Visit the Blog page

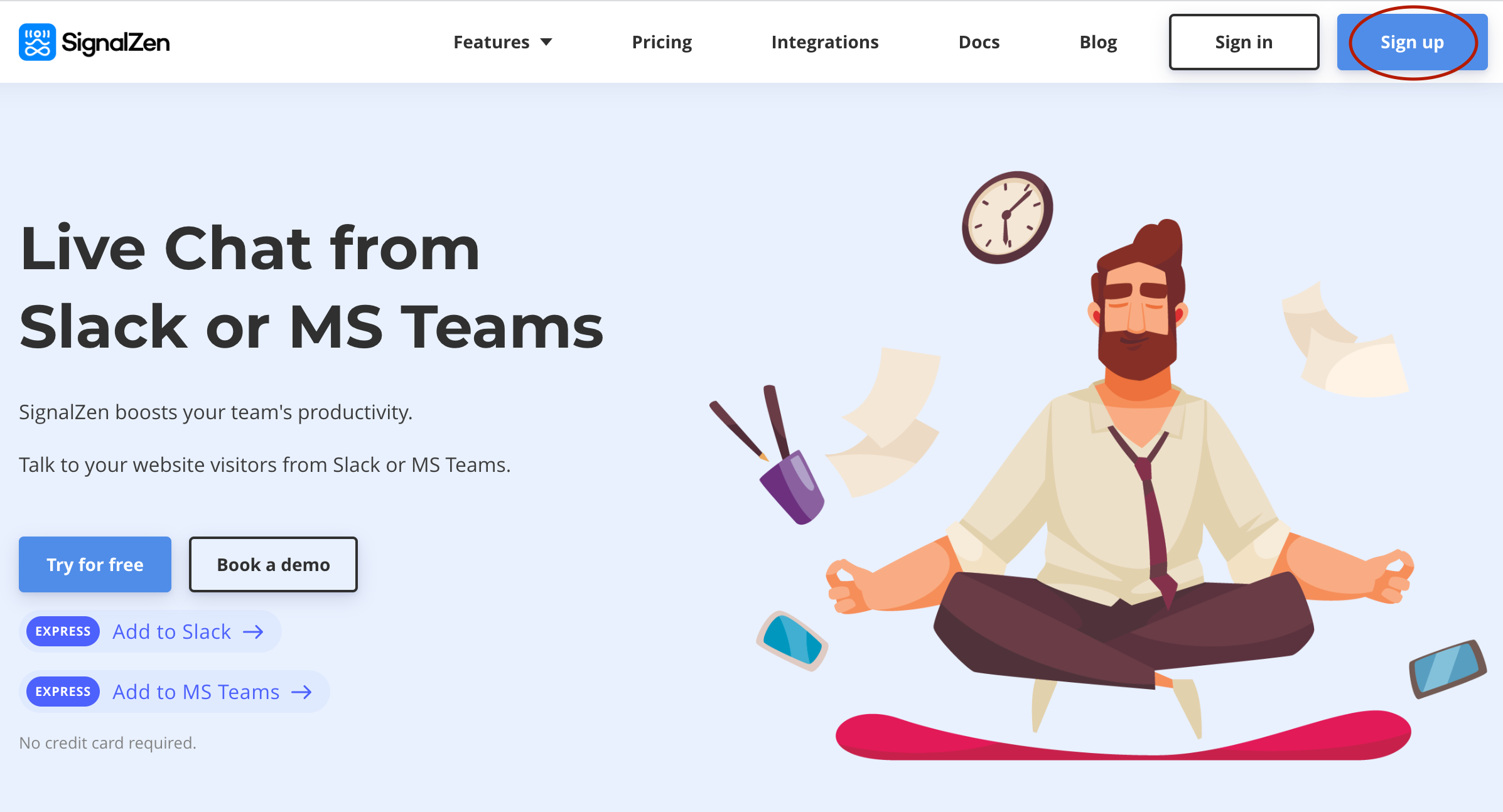coord(1098,42)
